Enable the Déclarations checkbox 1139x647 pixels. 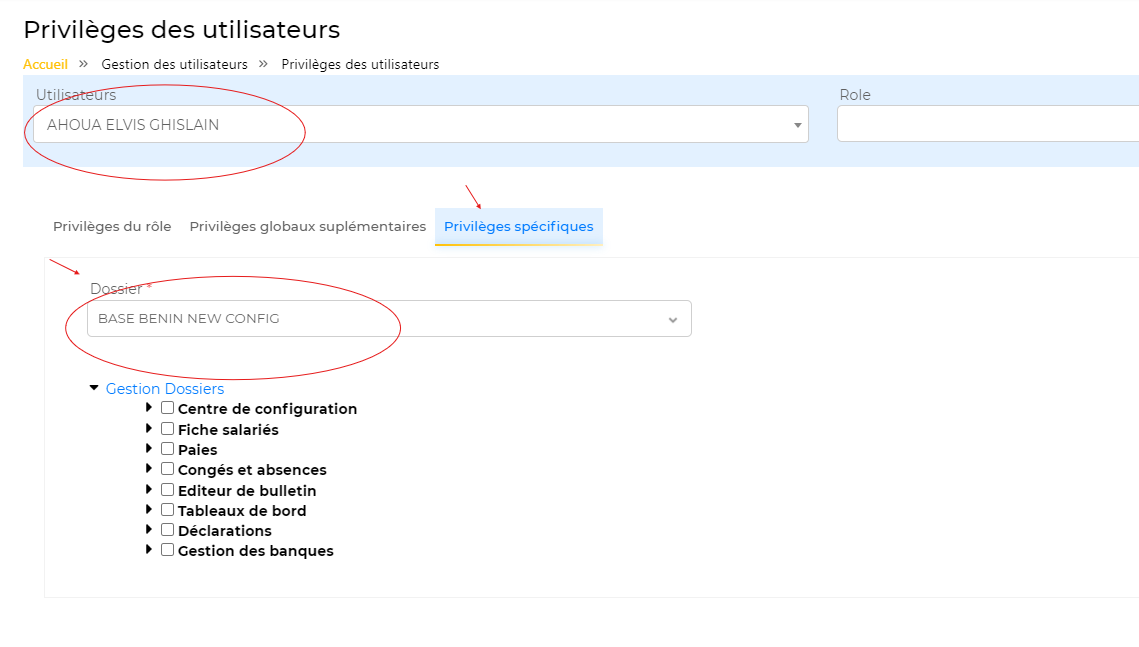coord(168,529)
